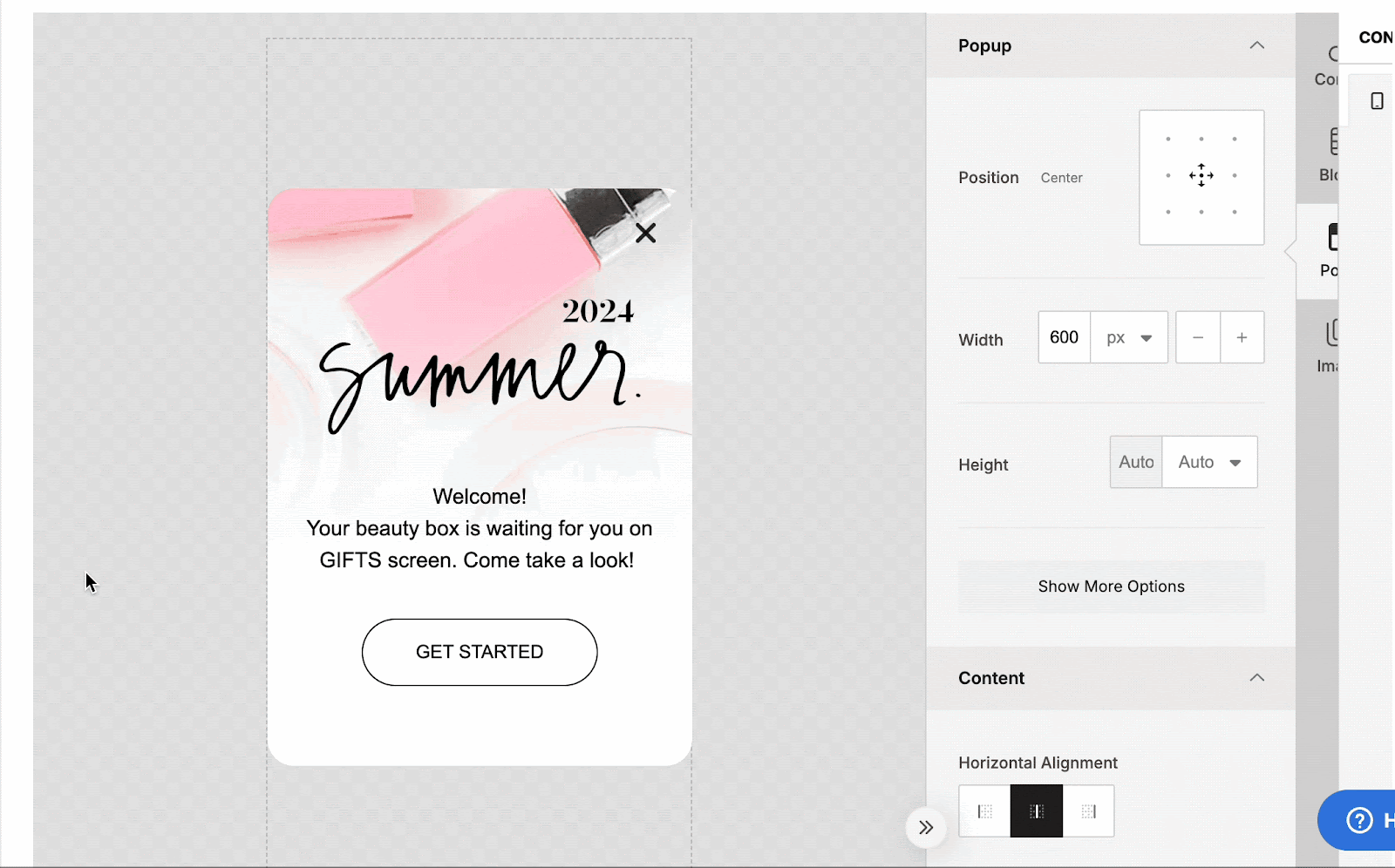Click Show More Options button

coord(1112,587)
